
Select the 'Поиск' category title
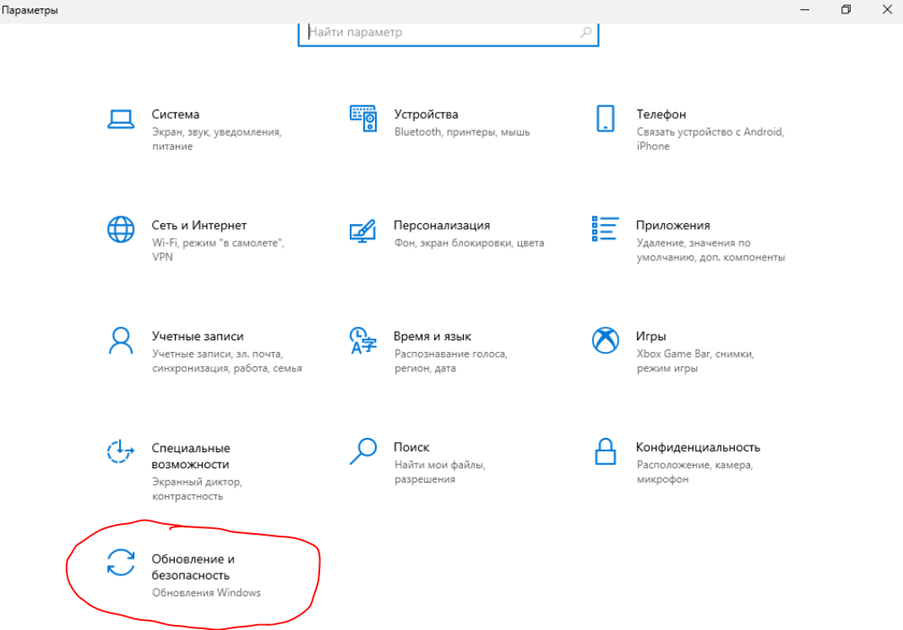[x=412, y=447]
